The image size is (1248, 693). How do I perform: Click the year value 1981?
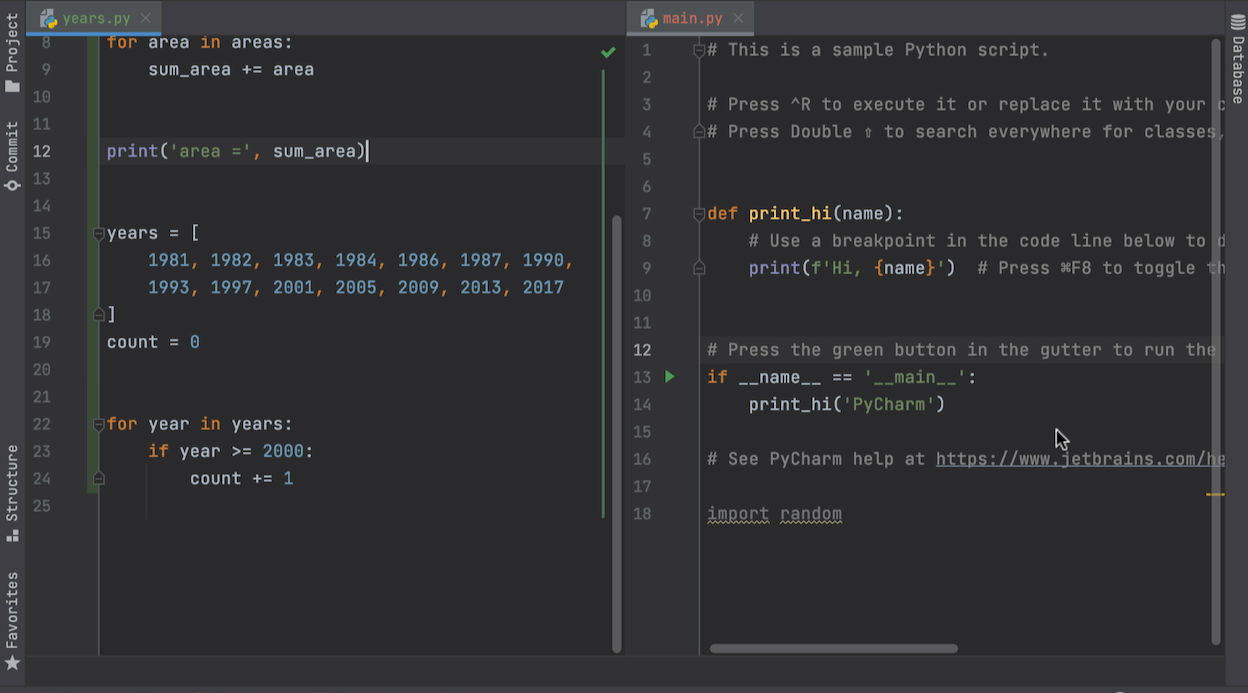click(x=169, y=260)
